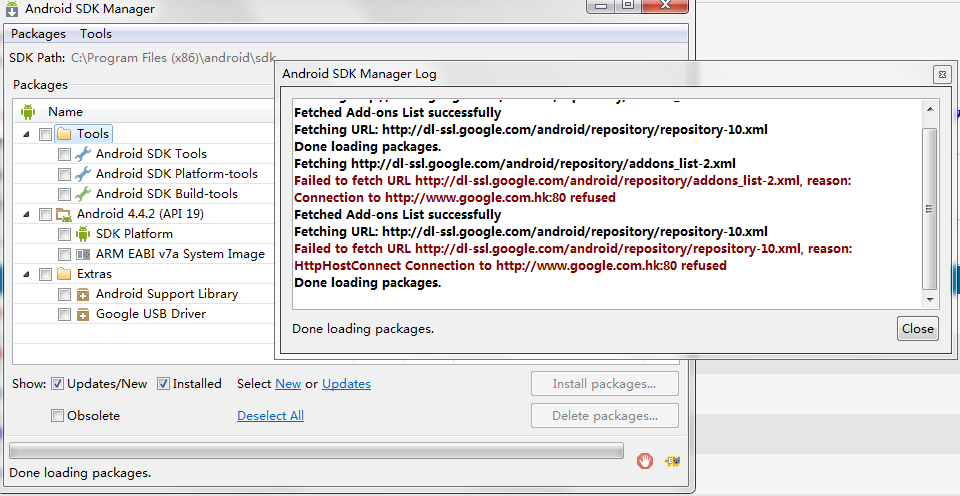The height and width of the screenshot is (496, 960).
Task: Click the wrench icon beside Android SDK Platform-tools
Action: pos(83,174)
